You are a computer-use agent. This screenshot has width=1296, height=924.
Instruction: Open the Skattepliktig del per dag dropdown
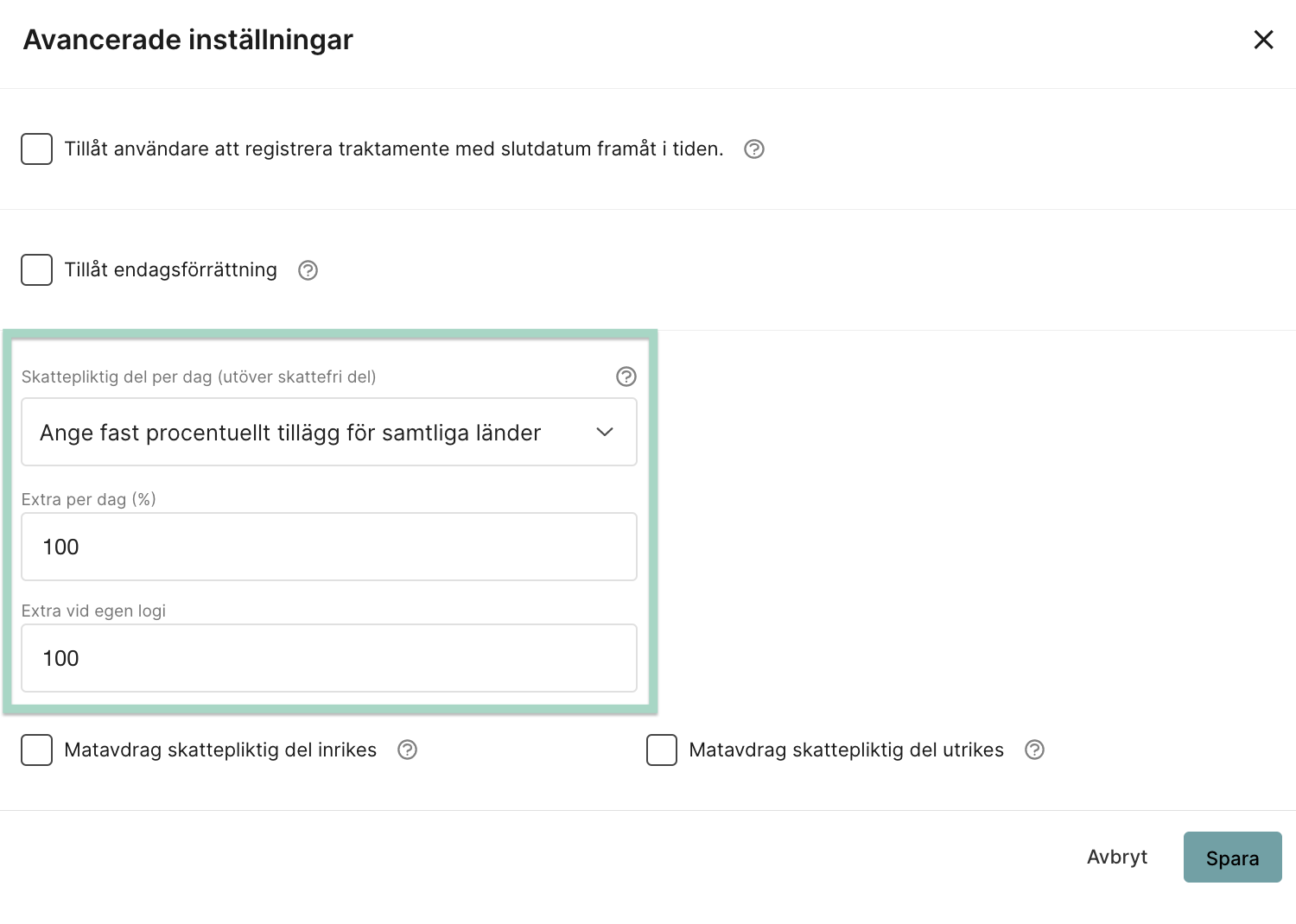click(329, 432)
